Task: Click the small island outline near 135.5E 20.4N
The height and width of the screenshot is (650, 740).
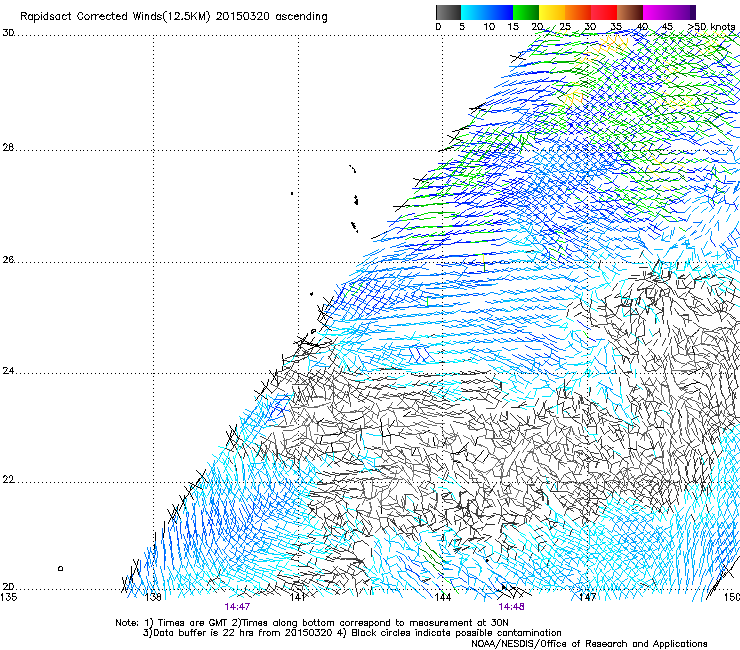Action: pyautogui.click(x=60, y=568)
